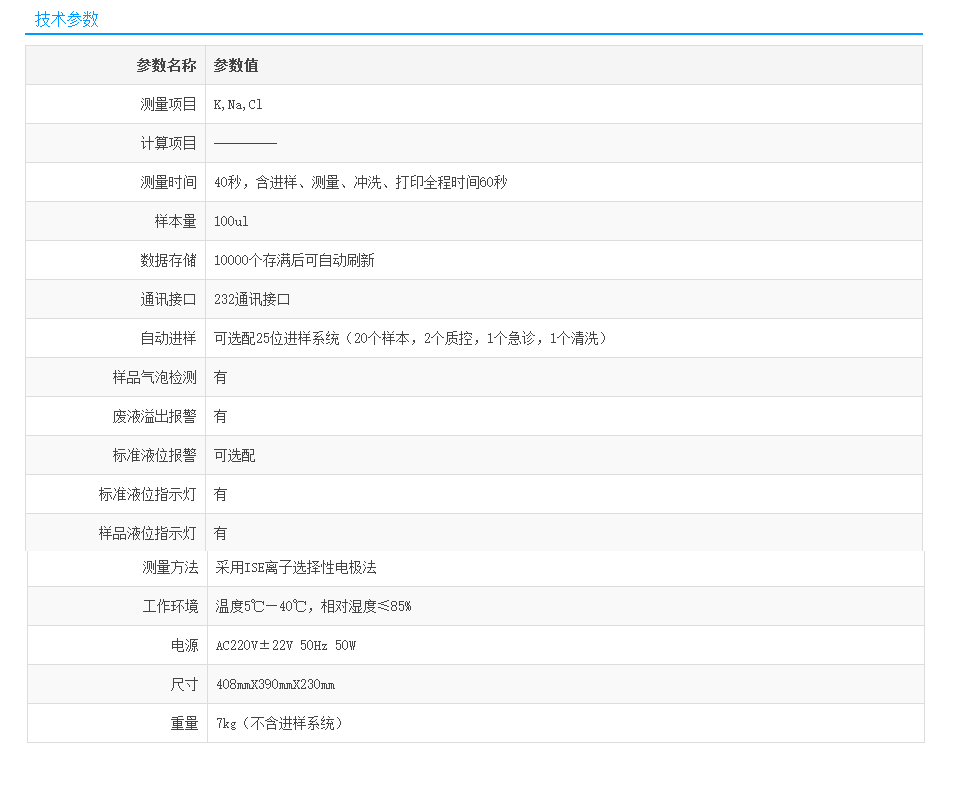Image resolution: width=980 pixels, height=800 pixels.
Task: Click the 100ul sample volume value
Action: point(230,221)
